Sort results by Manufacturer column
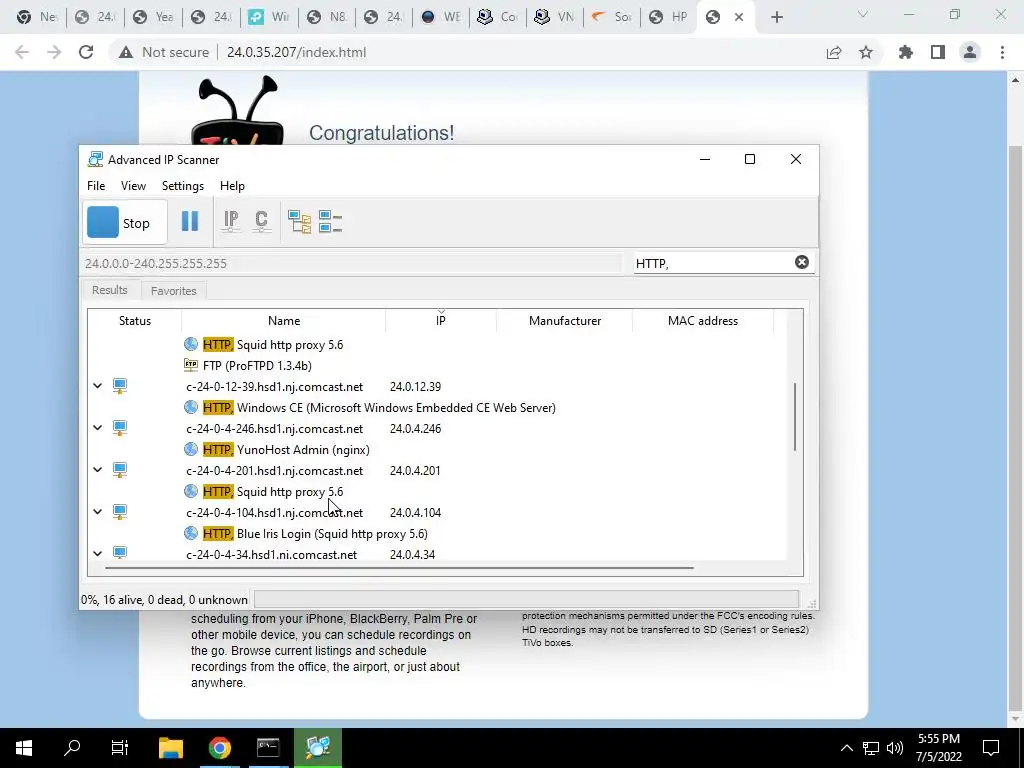 [x=565, y=321]
